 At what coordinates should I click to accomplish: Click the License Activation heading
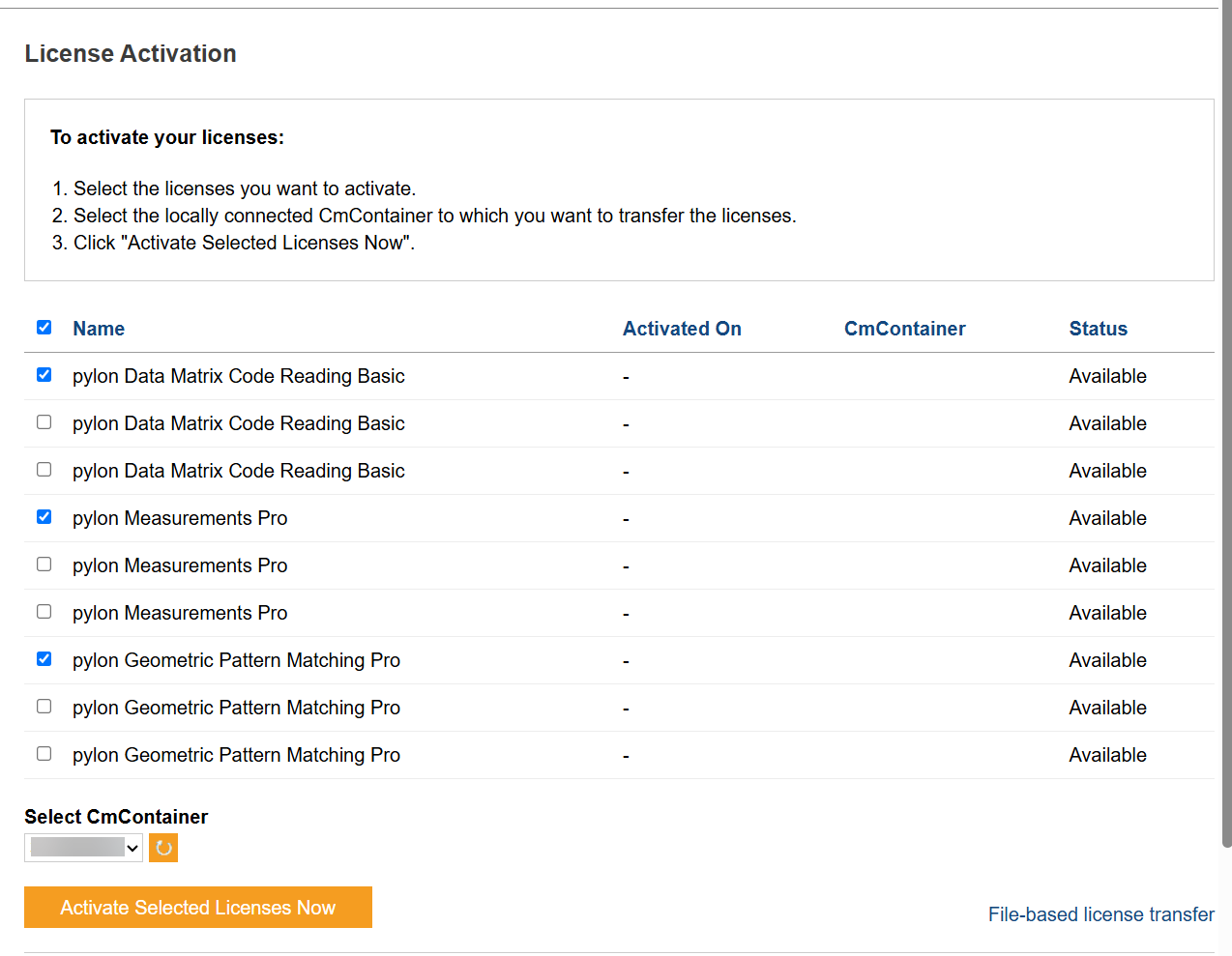[130, 53]
